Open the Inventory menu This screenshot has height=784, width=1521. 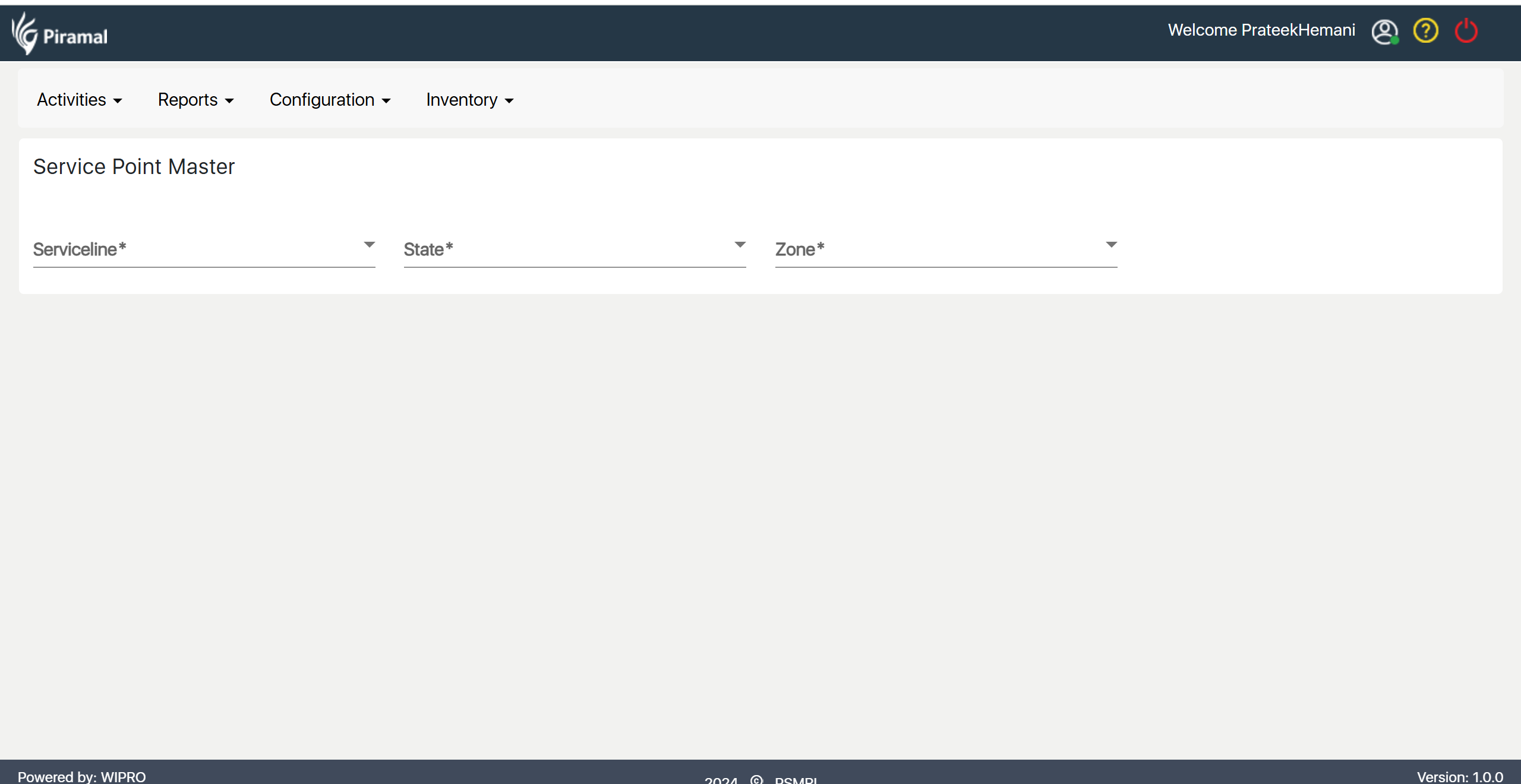pos(469,100)
